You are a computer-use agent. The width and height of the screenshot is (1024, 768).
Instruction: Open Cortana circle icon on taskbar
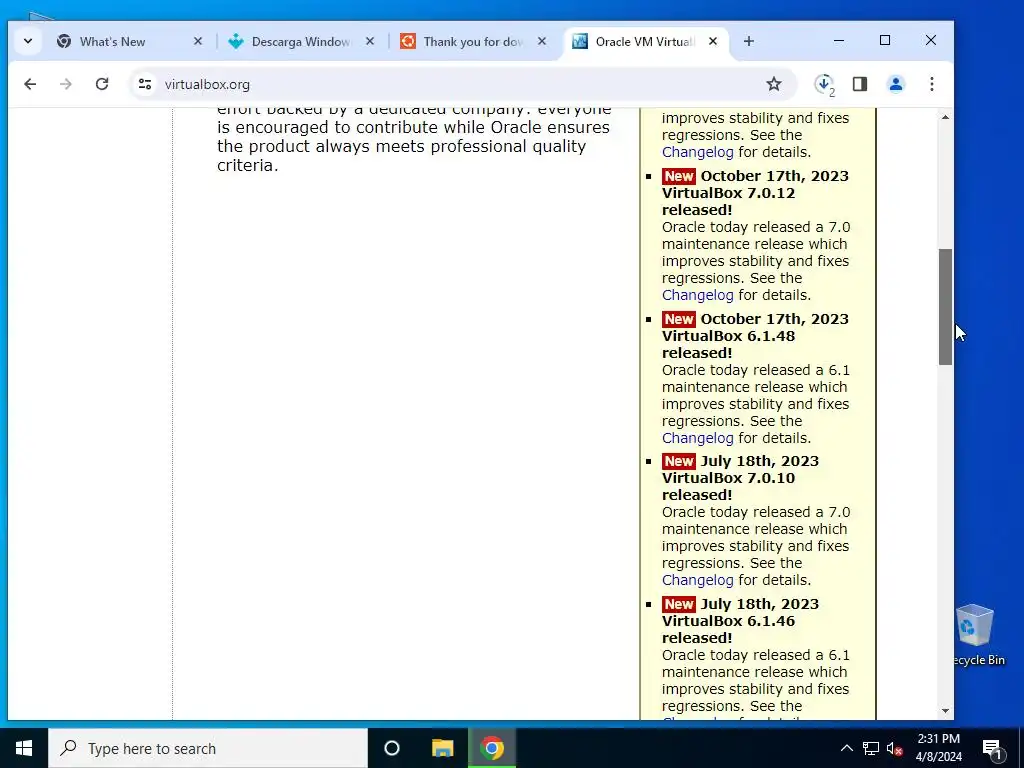coord(392,748)
